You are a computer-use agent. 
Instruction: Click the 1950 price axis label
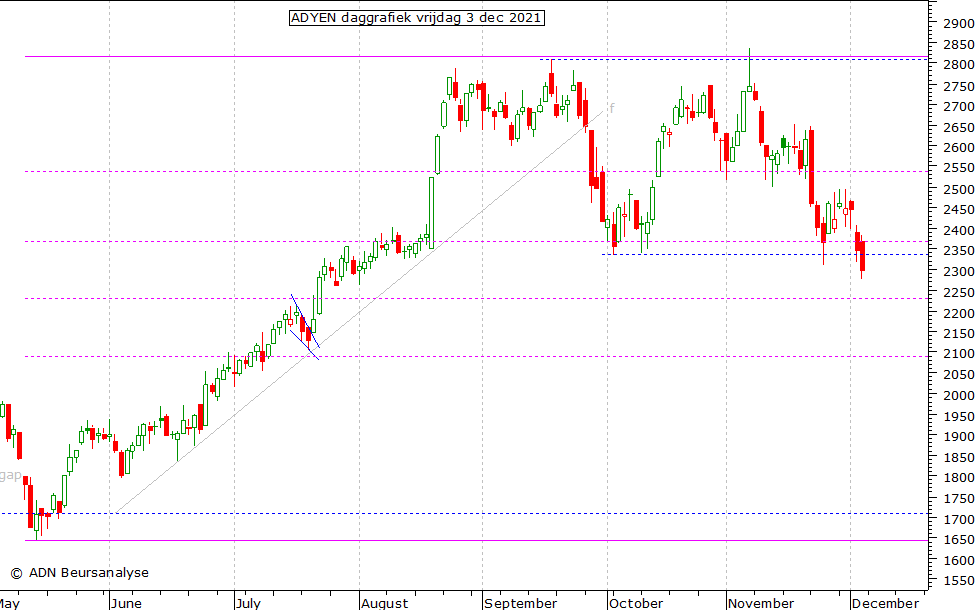point(959,416)
